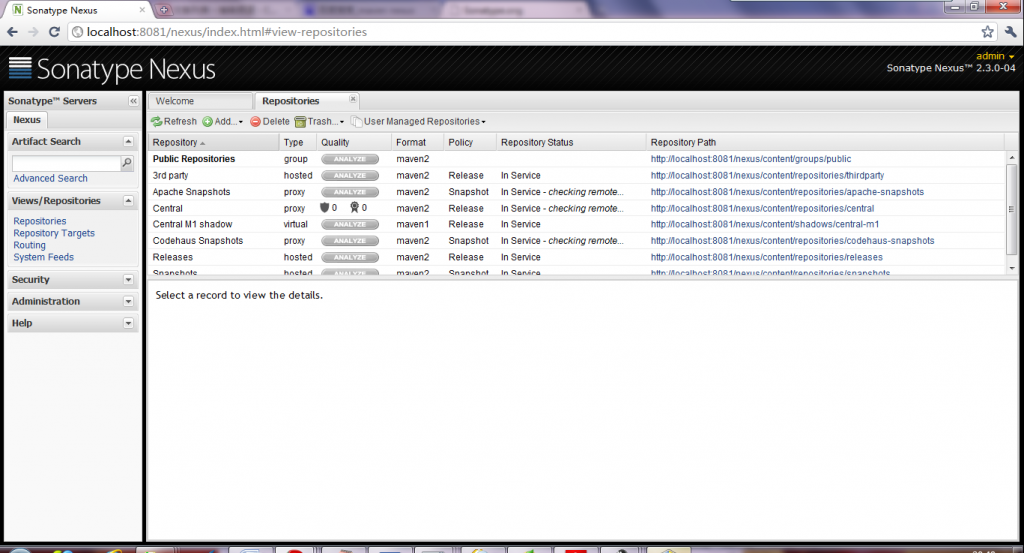The image size is (1024, 553).
Task: Click the Central license ribbon icon
Action: coord(355,208)
